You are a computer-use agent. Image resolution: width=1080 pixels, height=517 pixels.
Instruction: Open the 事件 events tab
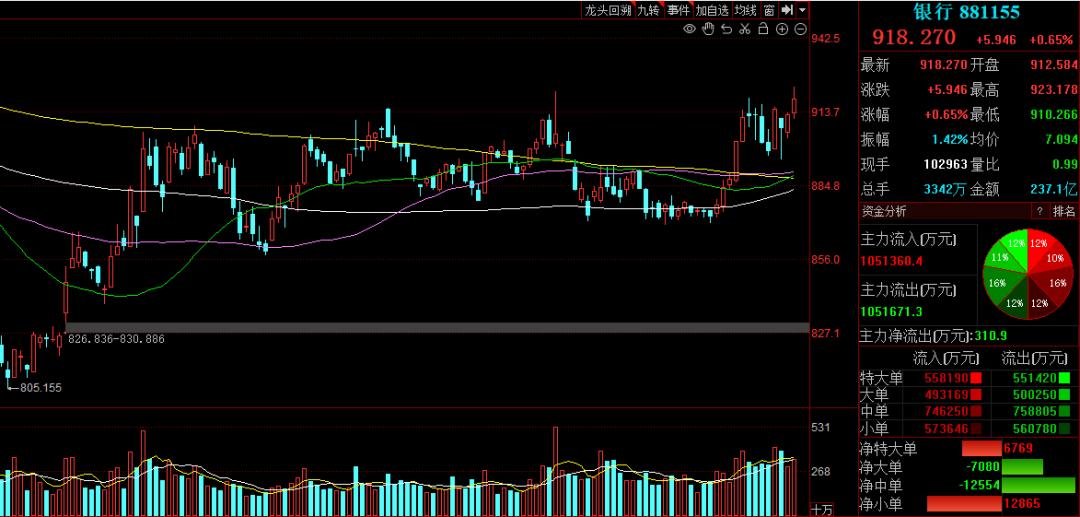pyautogui.click(x=679, y=10)
